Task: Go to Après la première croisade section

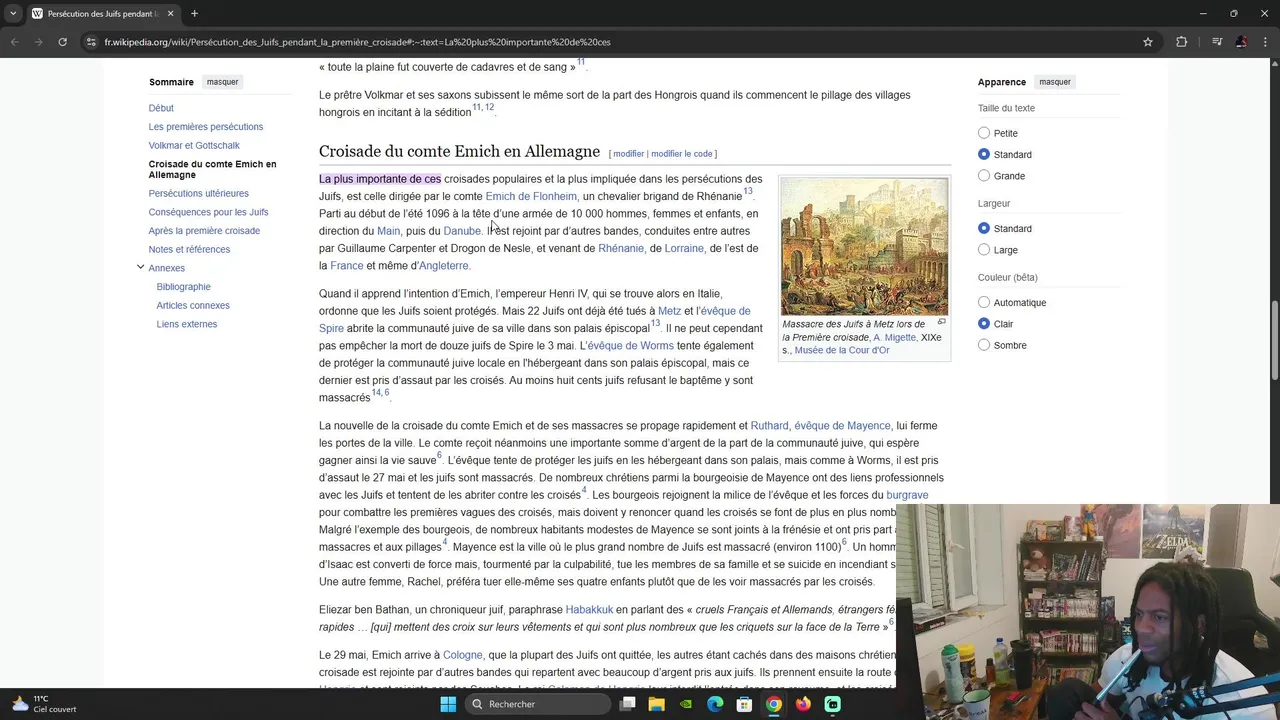Action: click(x=204, y=231)
